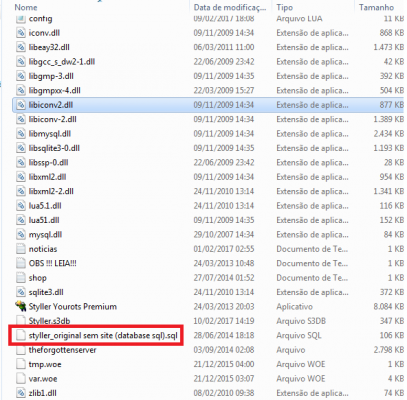407x400 pixels.
Task: Select the var.woe file
Action: point(43,379)
